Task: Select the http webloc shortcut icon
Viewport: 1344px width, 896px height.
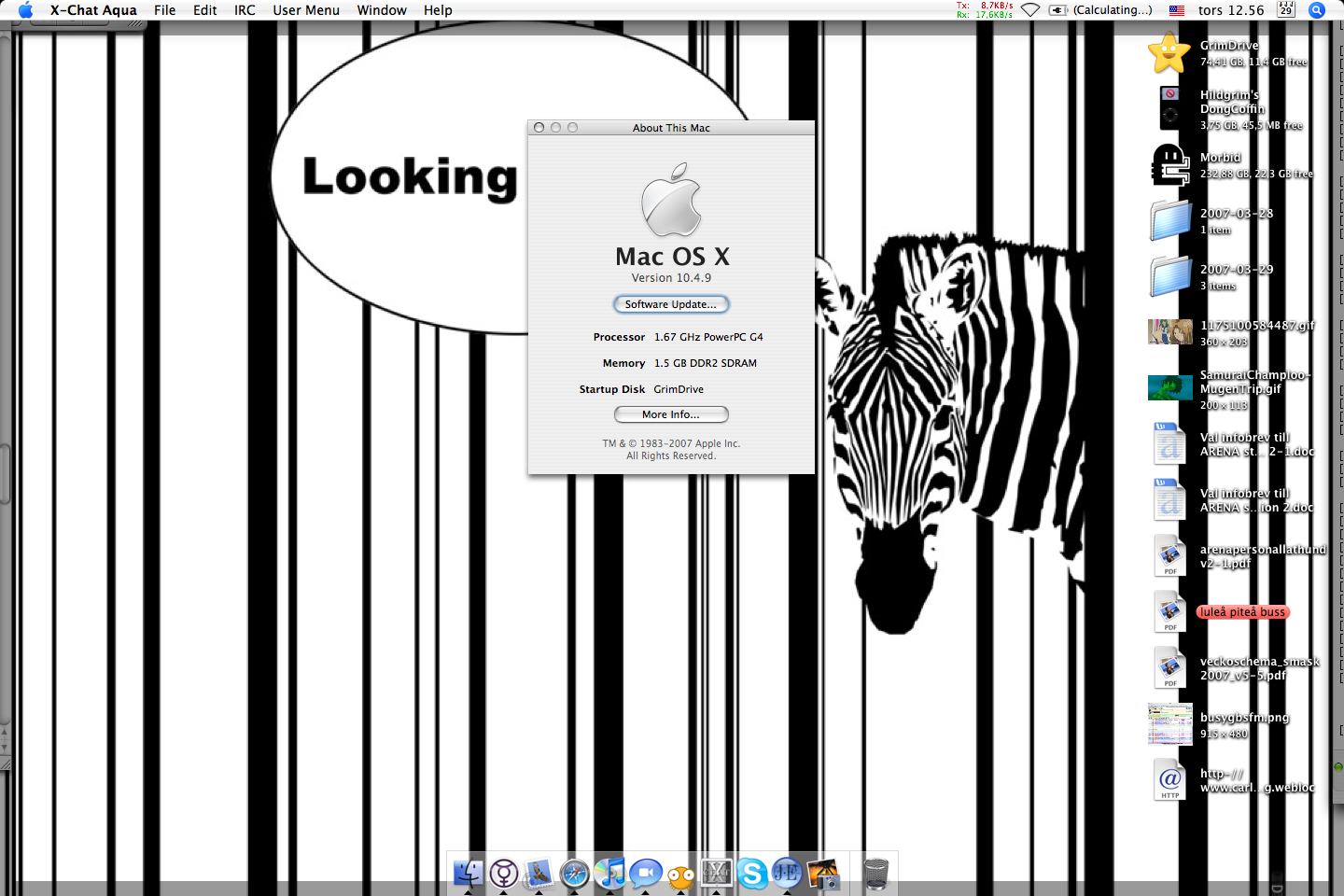Action: tap(1170, 779)
